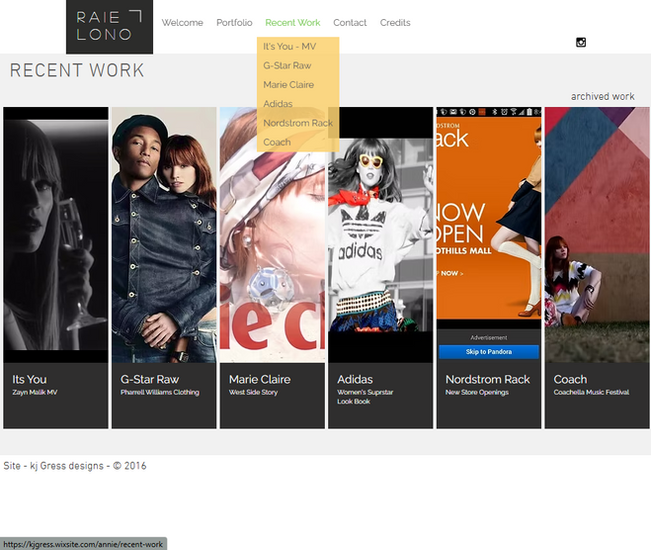This screenshot has height=550, width=651.
Task: Open the Portfolio menu item
Action: [x=234, y=23]
